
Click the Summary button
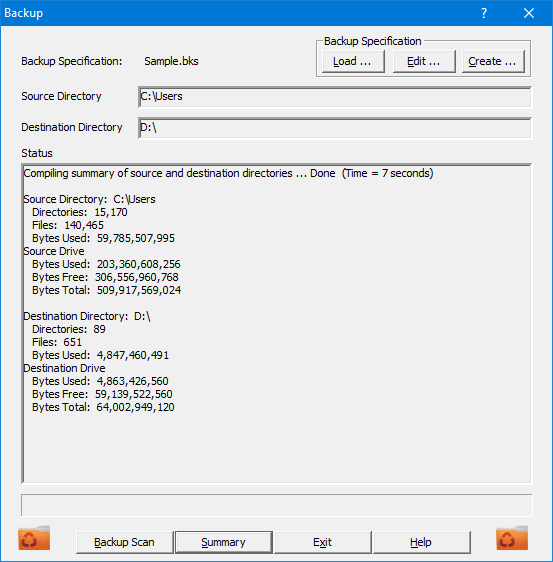[223, 542]
